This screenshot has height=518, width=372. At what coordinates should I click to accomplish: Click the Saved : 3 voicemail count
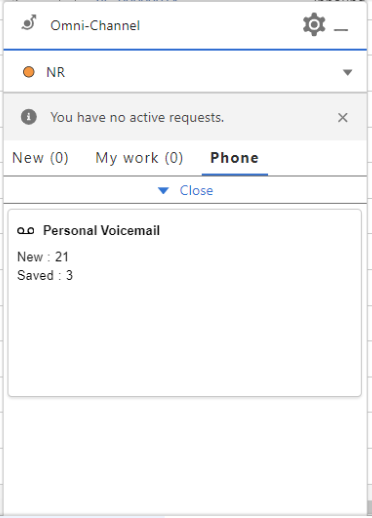[x=45, y=275]
